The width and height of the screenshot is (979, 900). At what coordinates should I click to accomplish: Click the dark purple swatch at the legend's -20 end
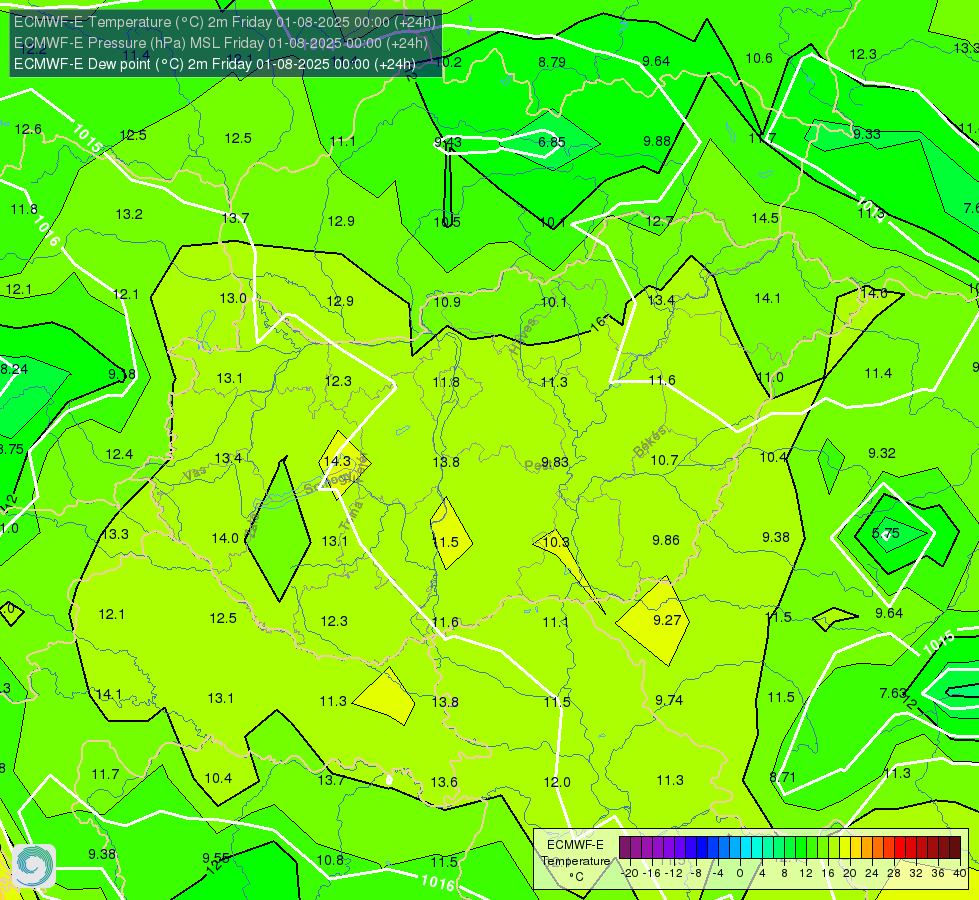coord(624,848)
